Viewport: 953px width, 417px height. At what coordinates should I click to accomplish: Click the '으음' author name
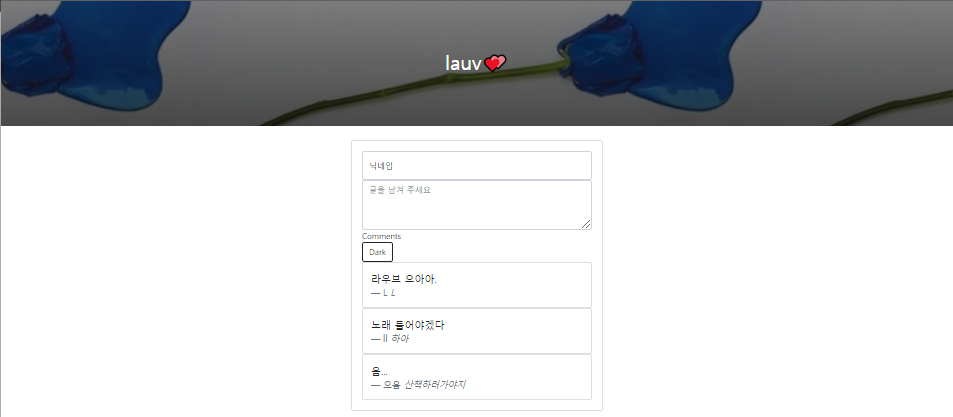[392, 385]
